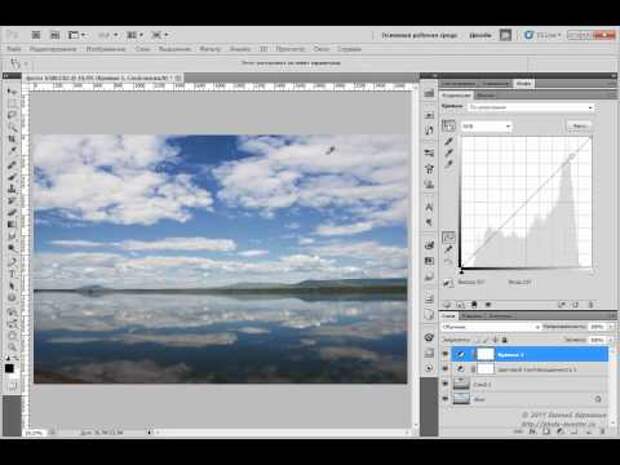Select the Eyedropper tool in the left toolbar
This screenshot has height=465, width=620.
pyautogui.click(x=12, y=151)
